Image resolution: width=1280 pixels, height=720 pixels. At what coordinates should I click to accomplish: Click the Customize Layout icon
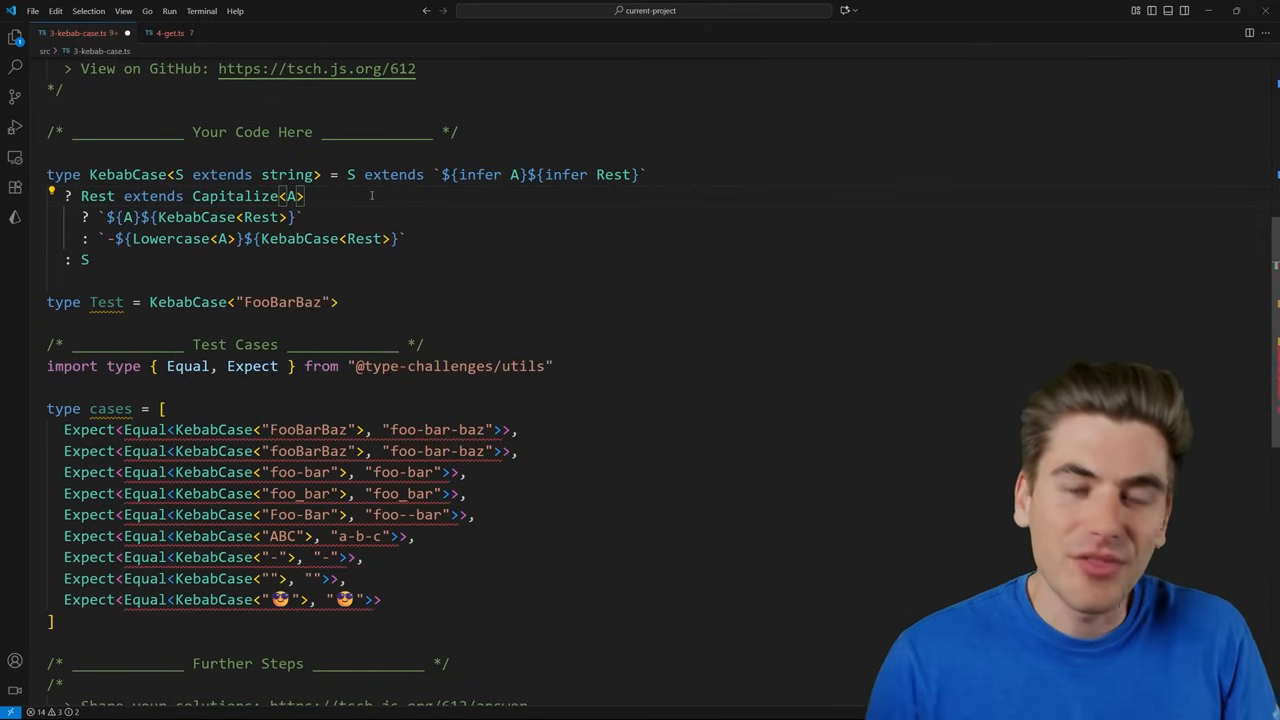click(x=1136, y=11)
